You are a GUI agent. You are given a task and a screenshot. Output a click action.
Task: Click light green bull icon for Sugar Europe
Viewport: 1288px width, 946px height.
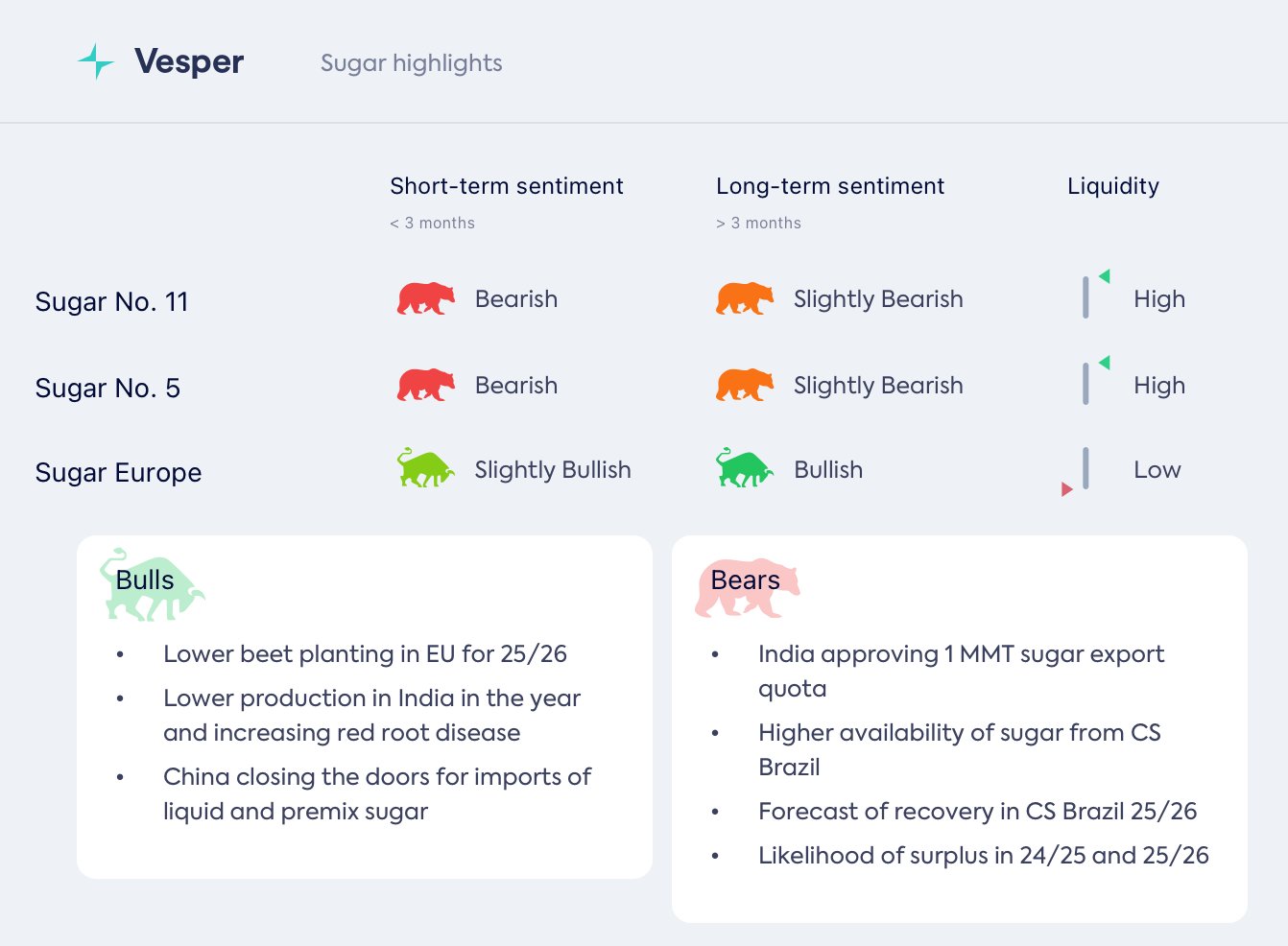425,468
